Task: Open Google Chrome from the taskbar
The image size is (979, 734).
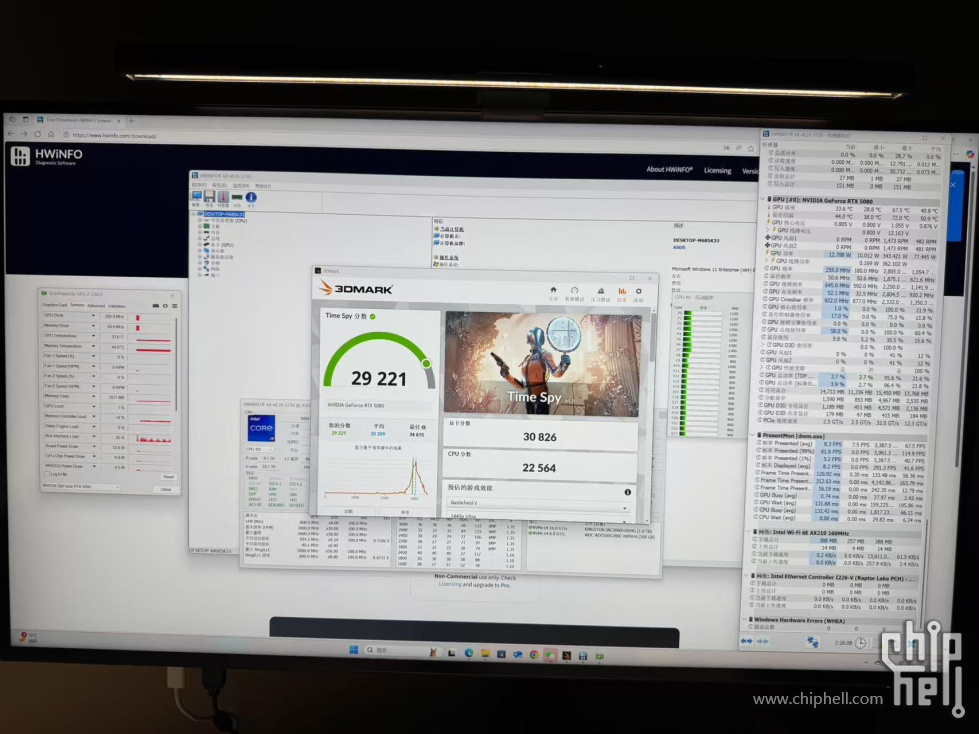Action: (534, 655)
